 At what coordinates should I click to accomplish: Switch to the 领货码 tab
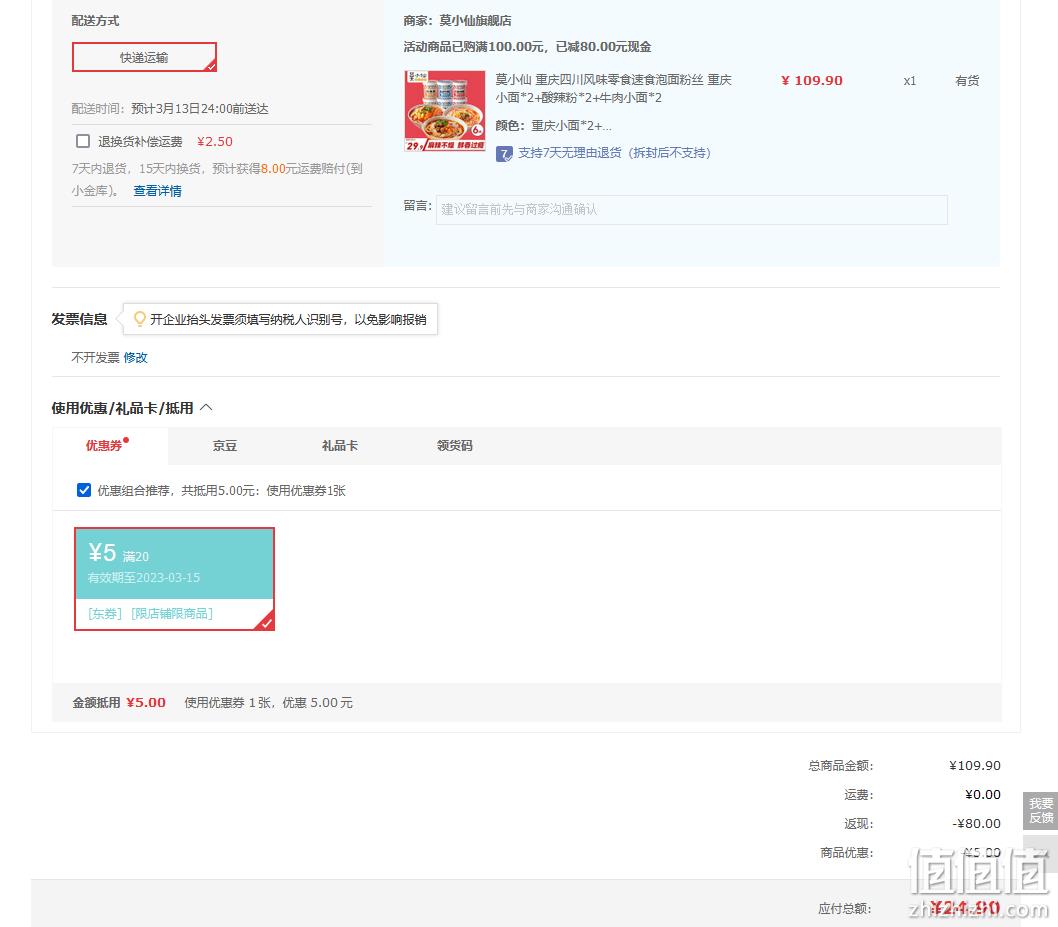(x=454, y=446)
